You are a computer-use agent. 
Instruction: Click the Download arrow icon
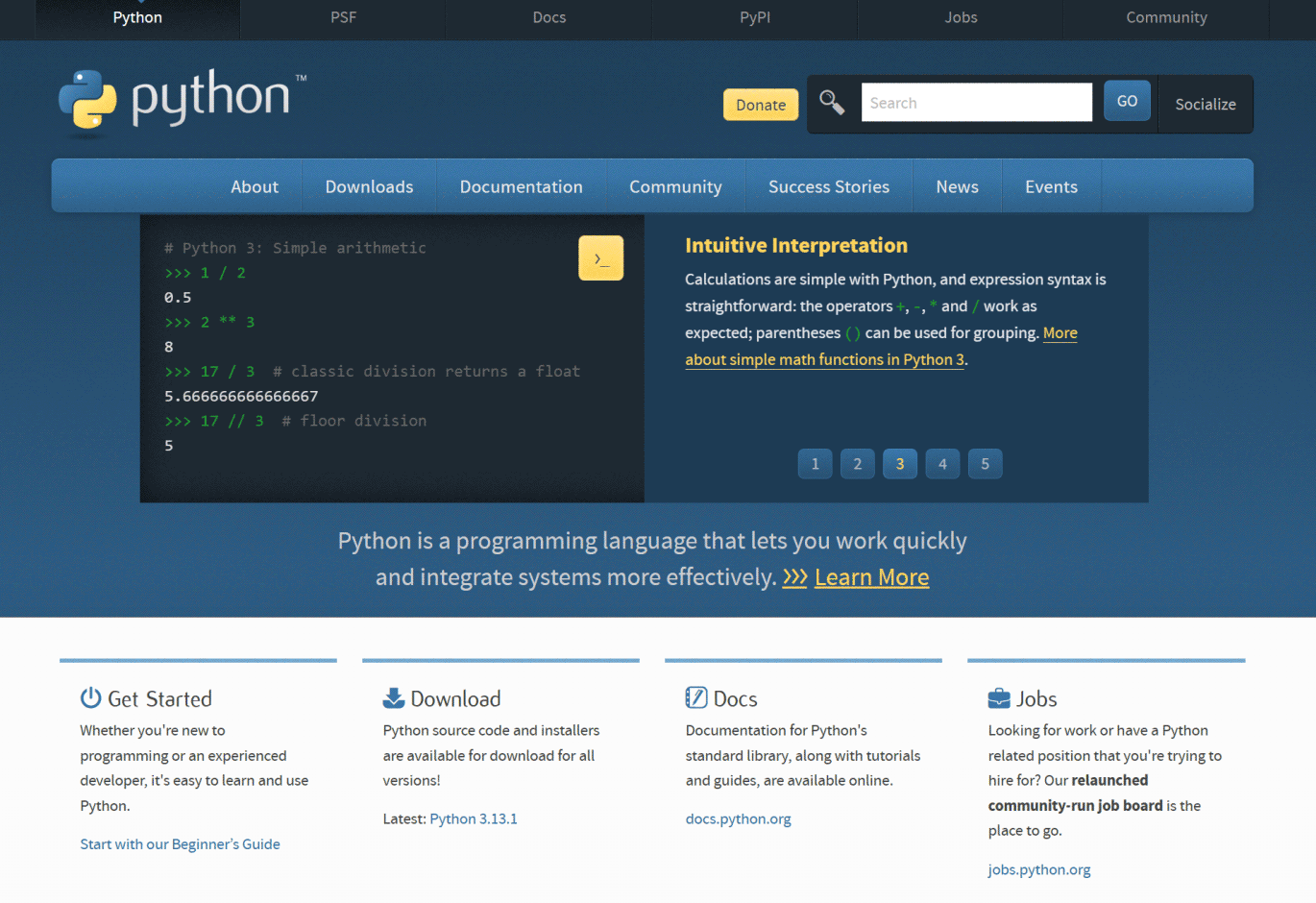coord(393,697)
